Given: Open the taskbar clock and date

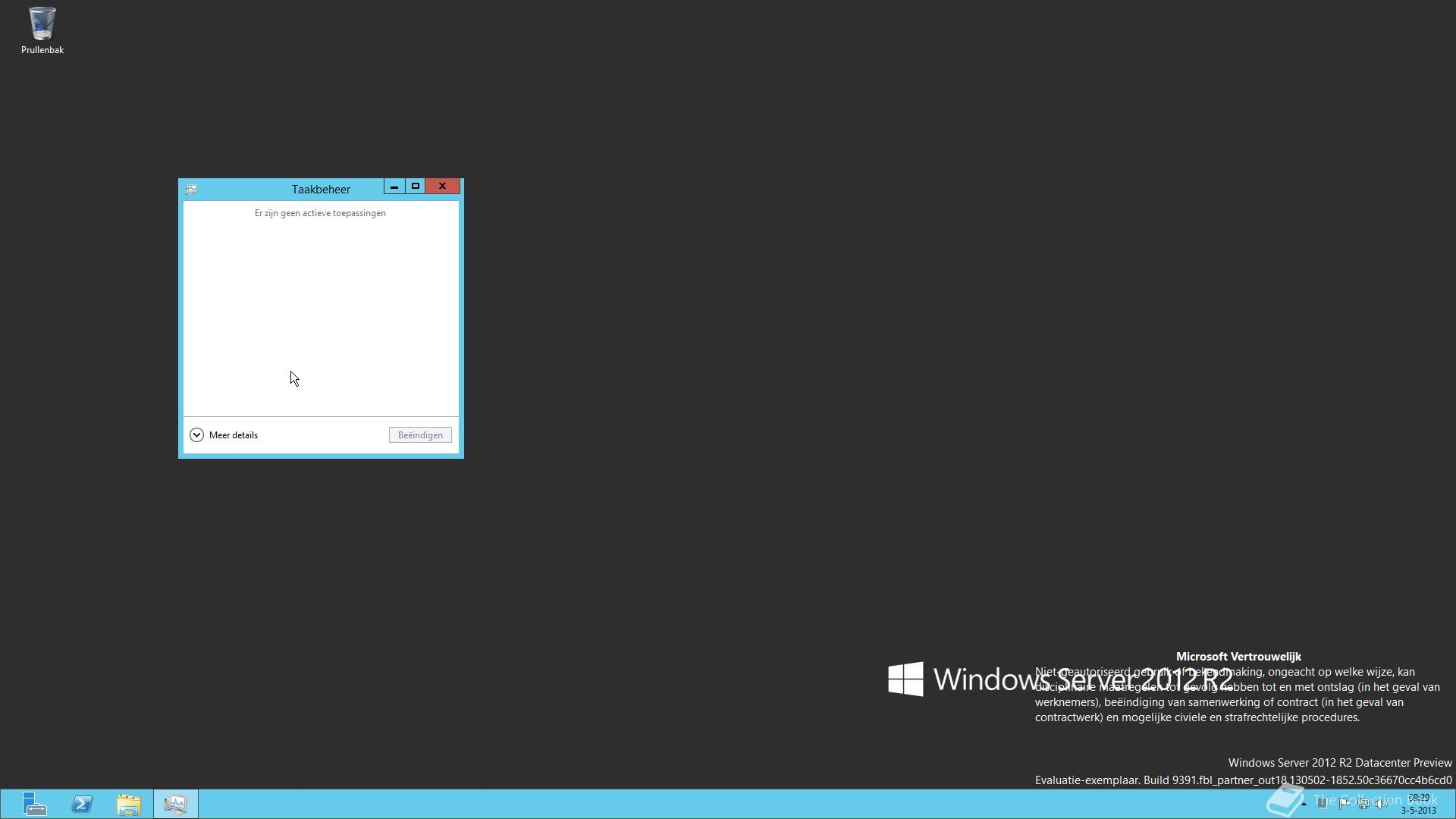Looking at the screenshot, I should coord(1418,805).
